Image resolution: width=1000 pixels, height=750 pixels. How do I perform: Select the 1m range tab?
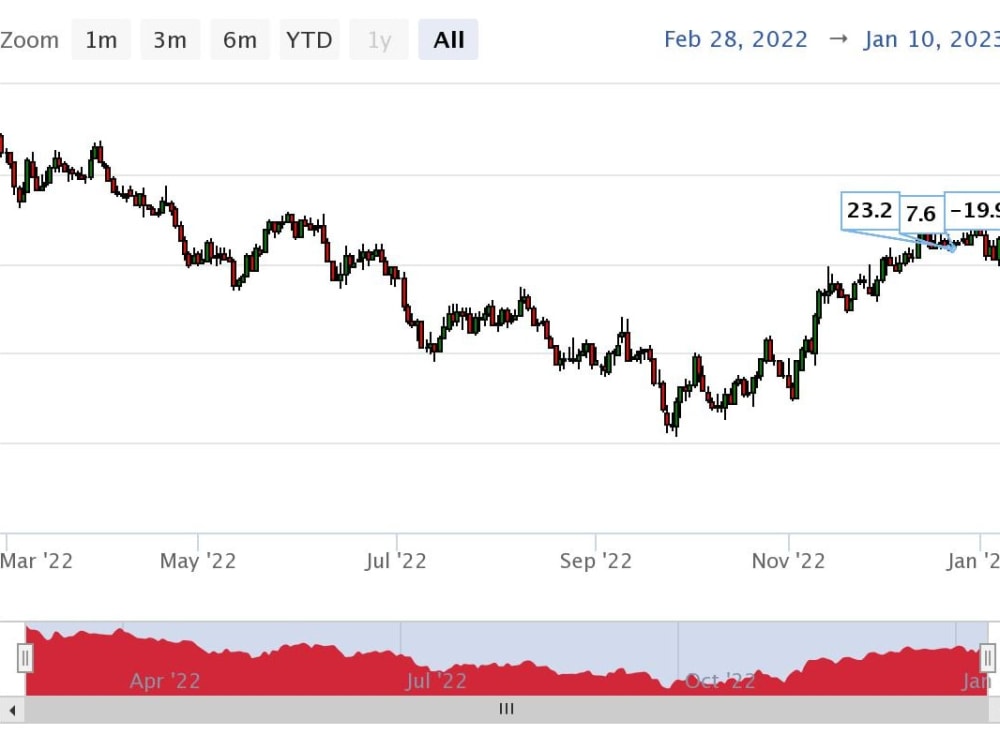tap(101, 40)
